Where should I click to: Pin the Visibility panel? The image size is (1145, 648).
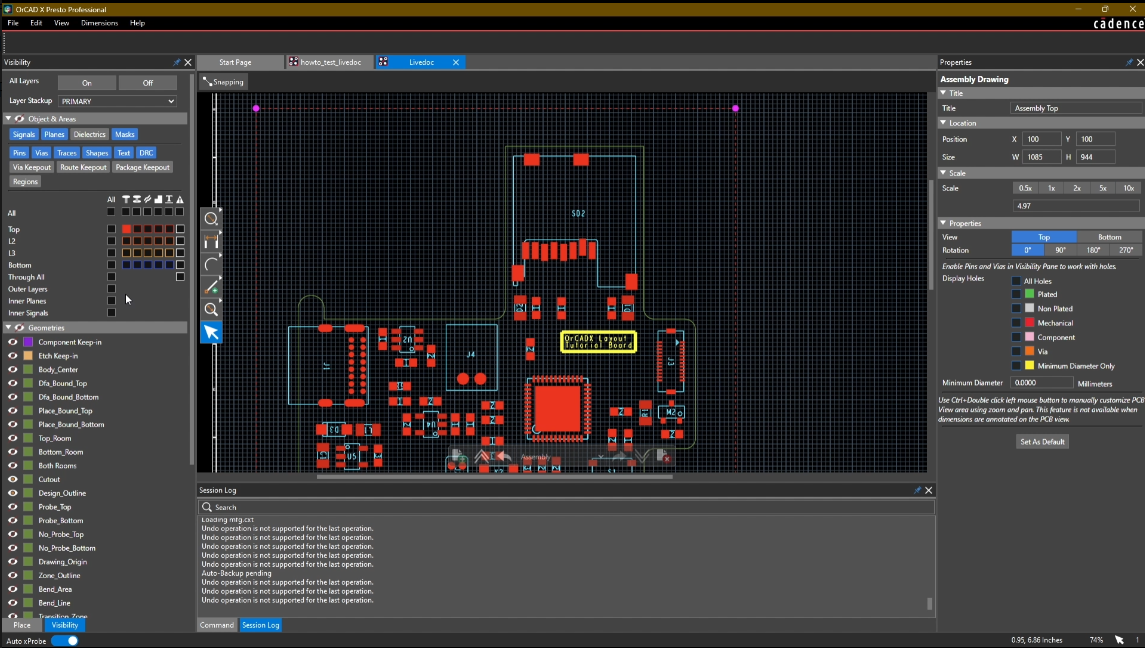coord(177,62)
